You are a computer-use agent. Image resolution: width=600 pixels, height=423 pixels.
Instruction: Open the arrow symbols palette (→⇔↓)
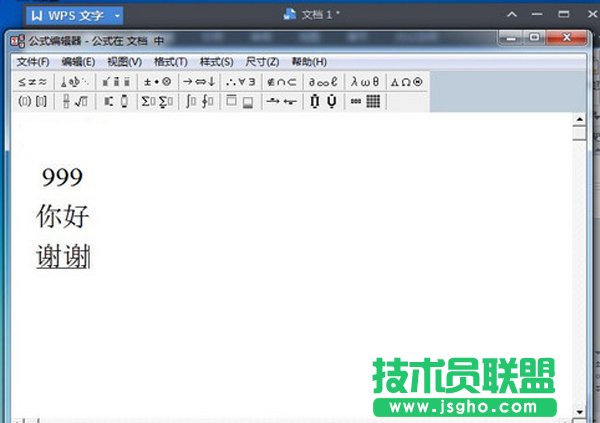(x=199, y=82)
